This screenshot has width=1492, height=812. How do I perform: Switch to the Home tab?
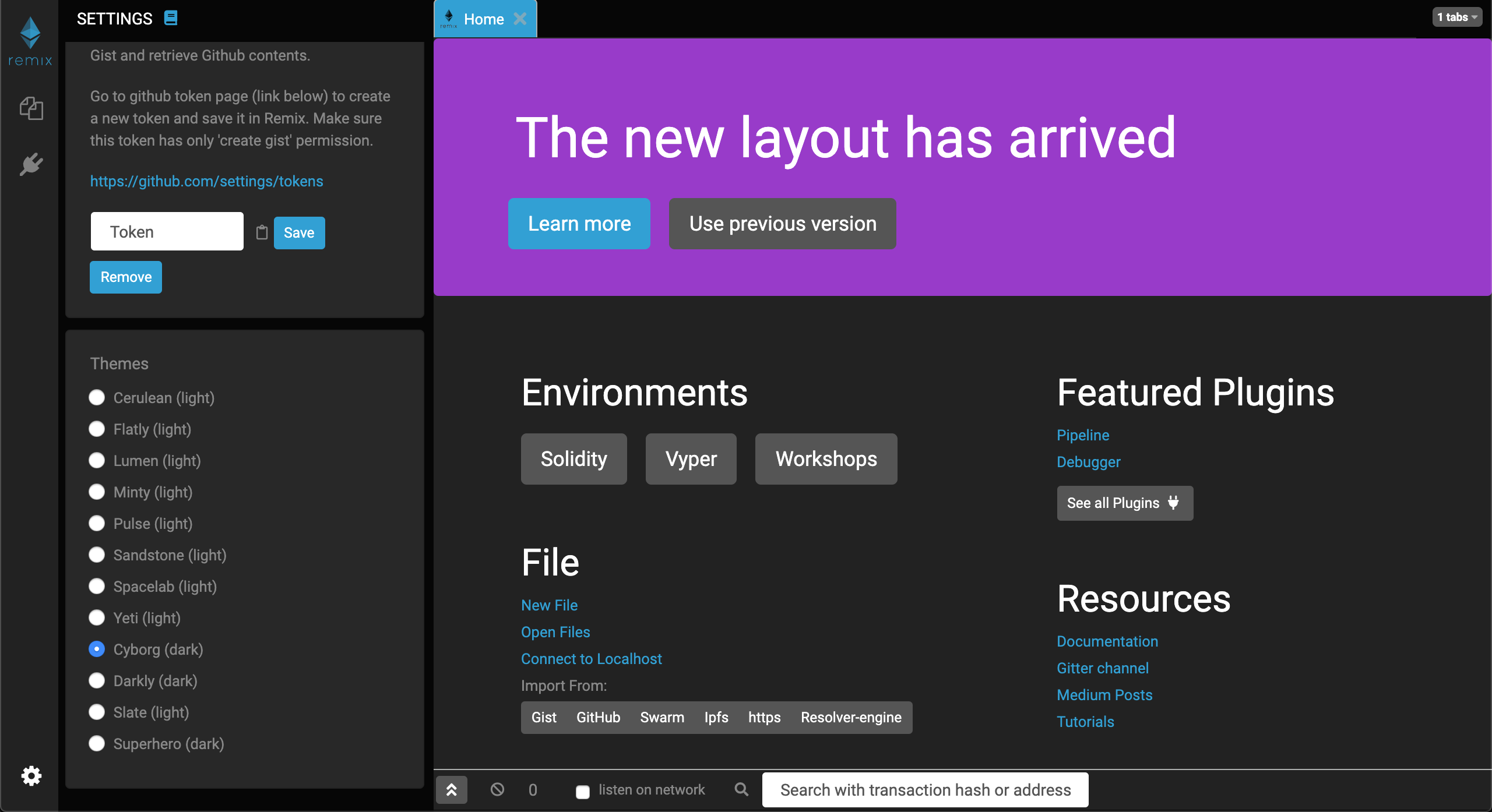tap(484, 19)
